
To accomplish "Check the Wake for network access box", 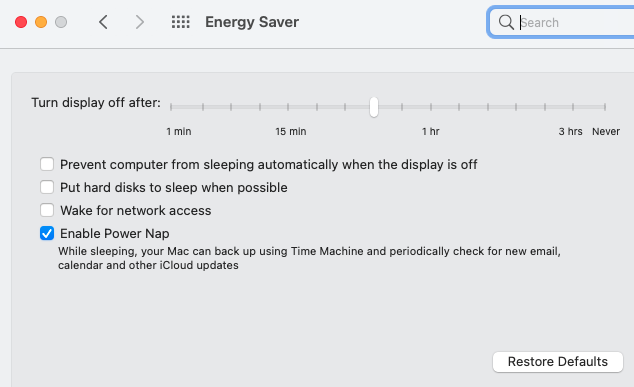I will coord(47,210).
